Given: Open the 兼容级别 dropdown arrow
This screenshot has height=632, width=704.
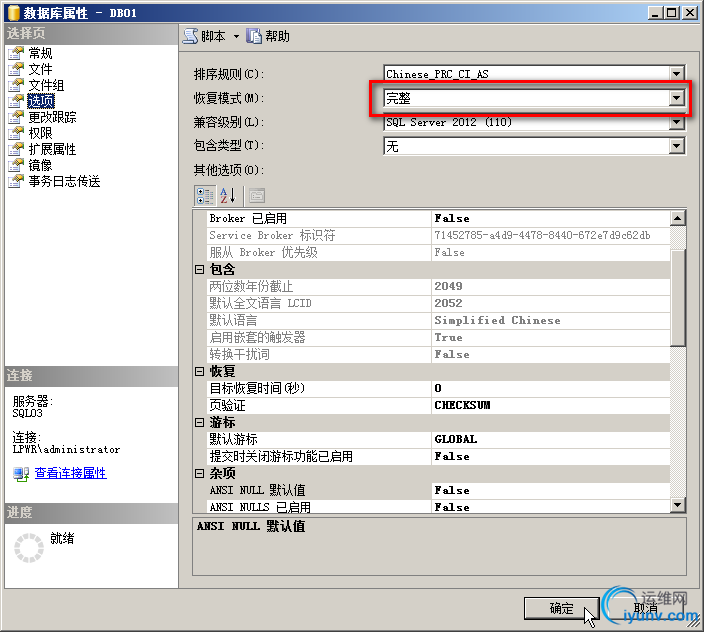Looking at the screenshot, I should point(677,123).
